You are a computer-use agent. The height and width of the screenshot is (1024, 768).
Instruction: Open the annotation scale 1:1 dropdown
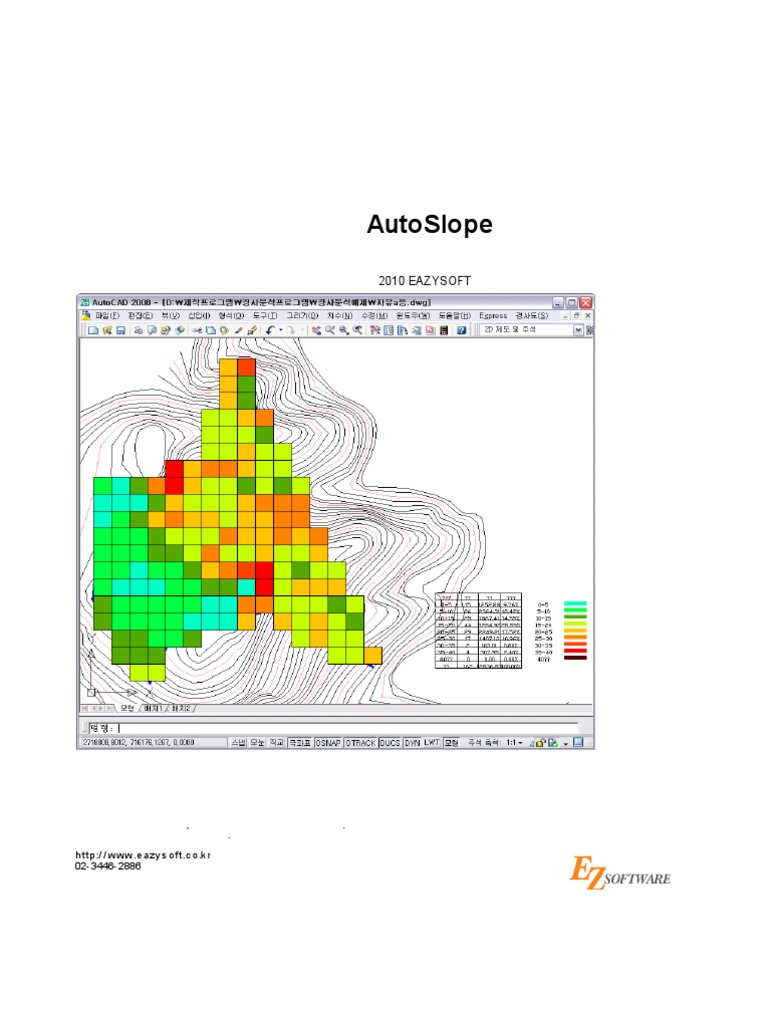[514, 743]
